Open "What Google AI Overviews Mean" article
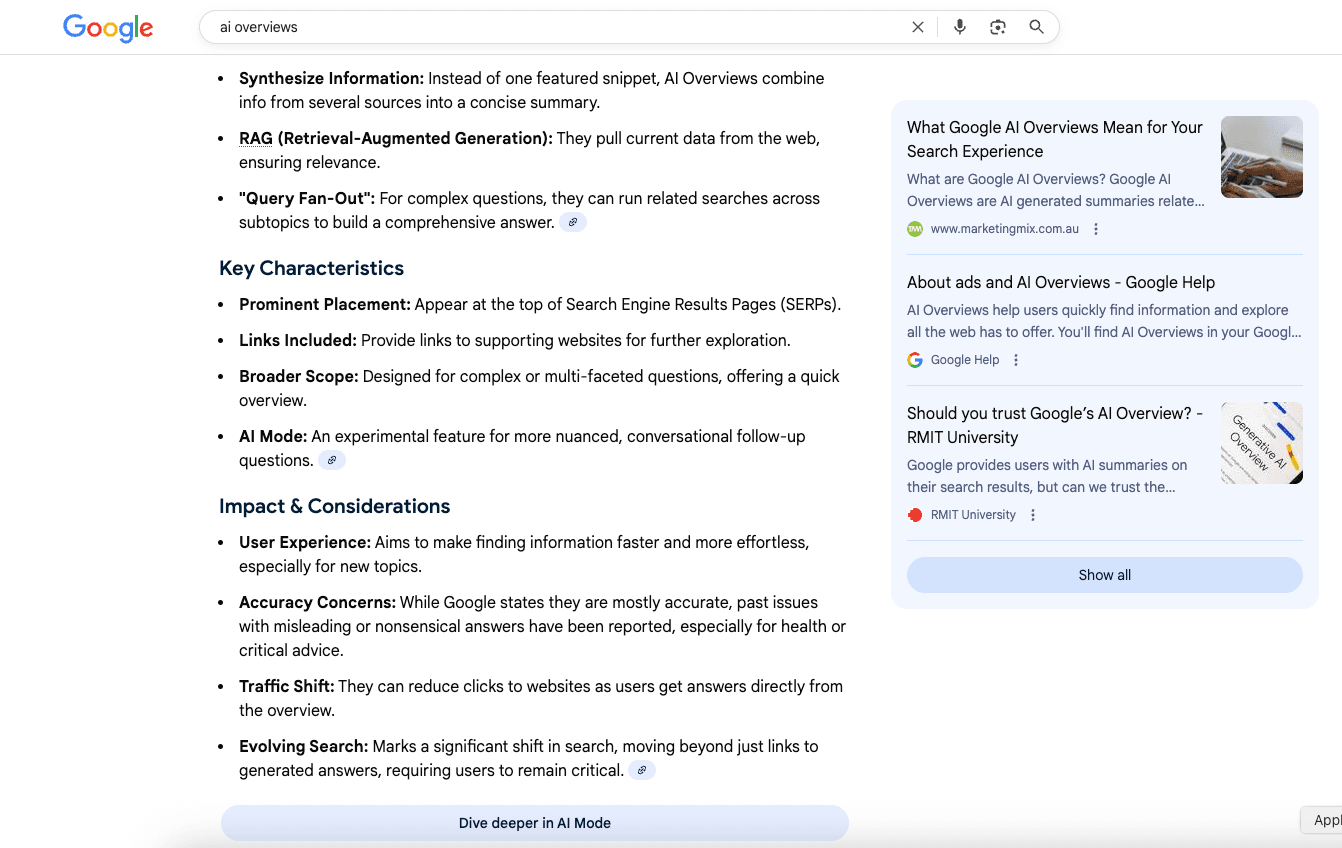The image size is (1342, 848). click(x=1054, y=138)
